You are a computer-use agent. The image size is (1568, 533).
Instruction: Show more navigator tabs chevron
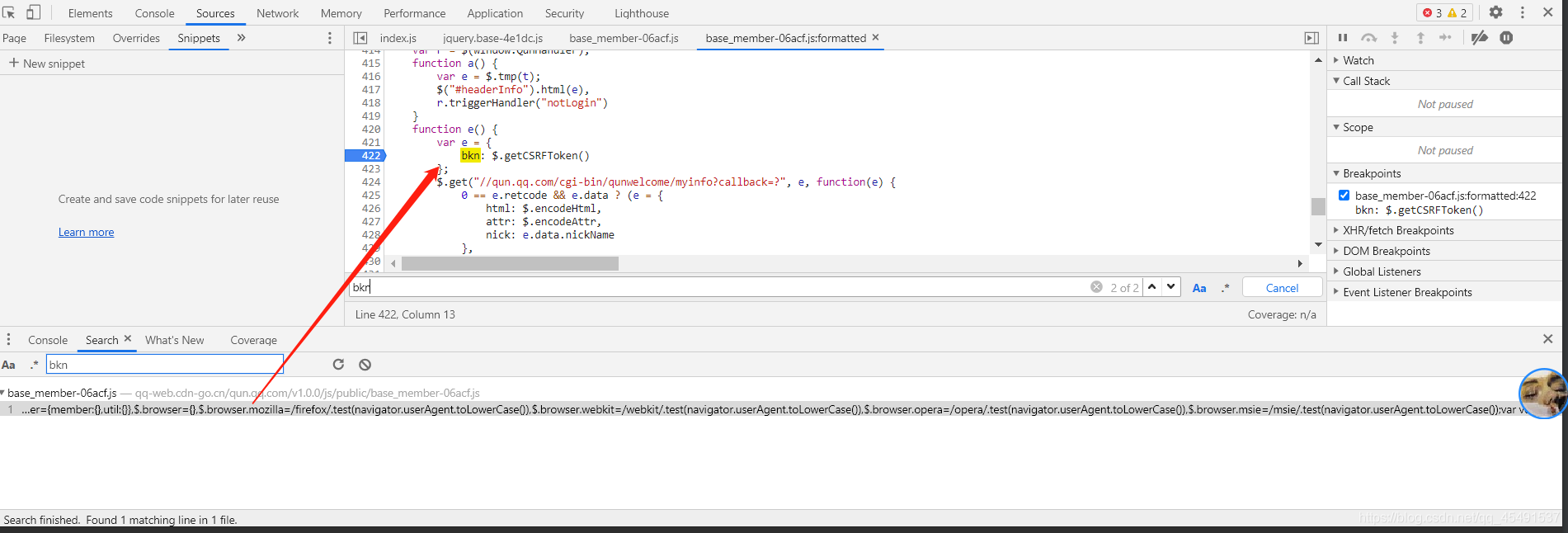tap(242, 37)
